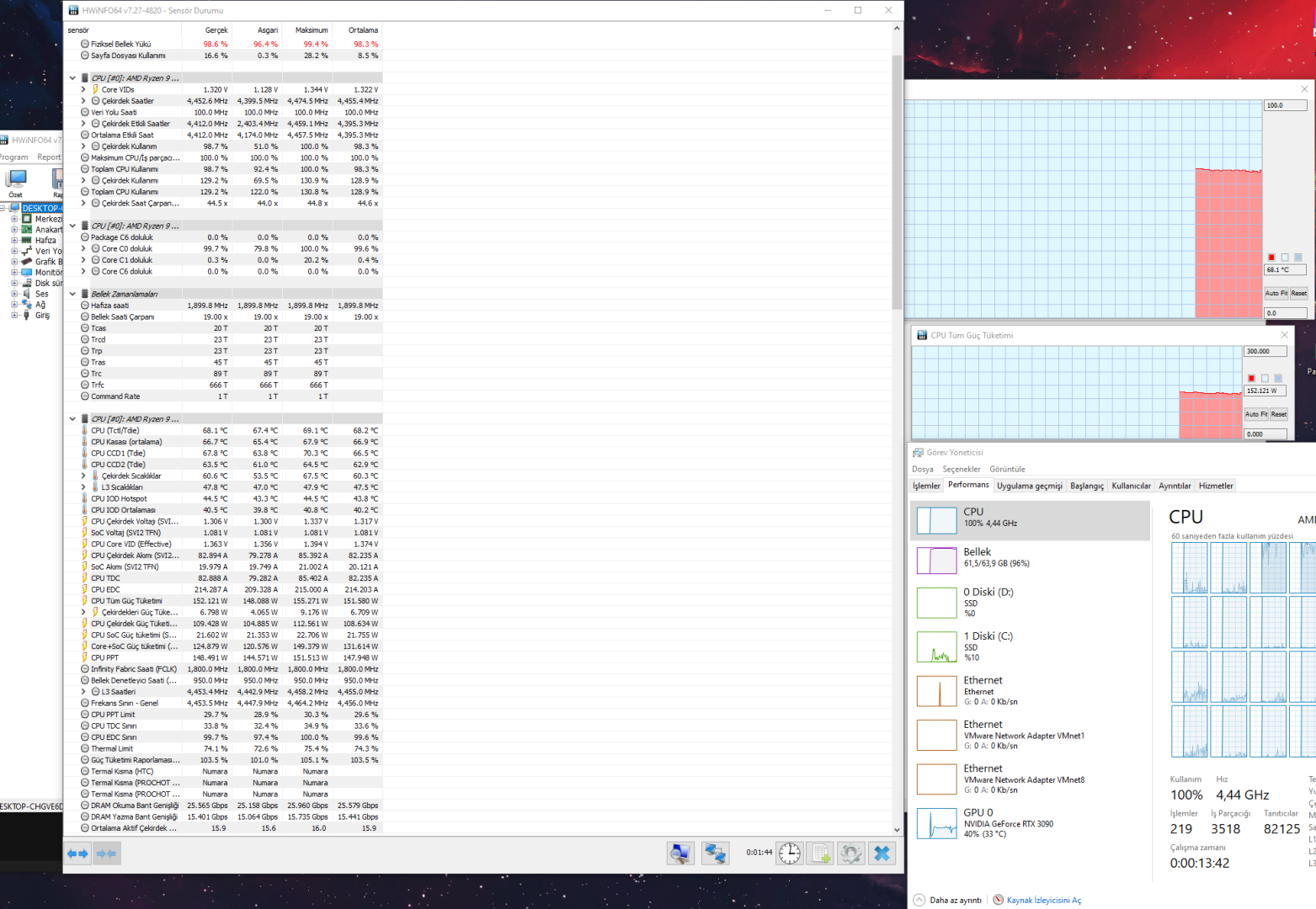Click the Giriş USB plug tree icon
The height and width of the screenshot is (909, 1316).
(x=27, y=316)
